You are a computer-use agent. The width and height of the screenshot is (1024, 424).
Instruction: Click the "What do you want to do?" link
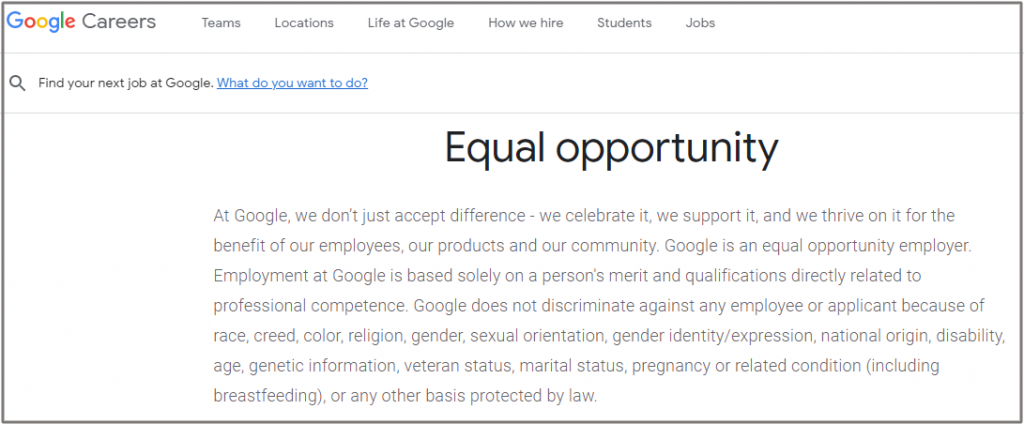292,83
